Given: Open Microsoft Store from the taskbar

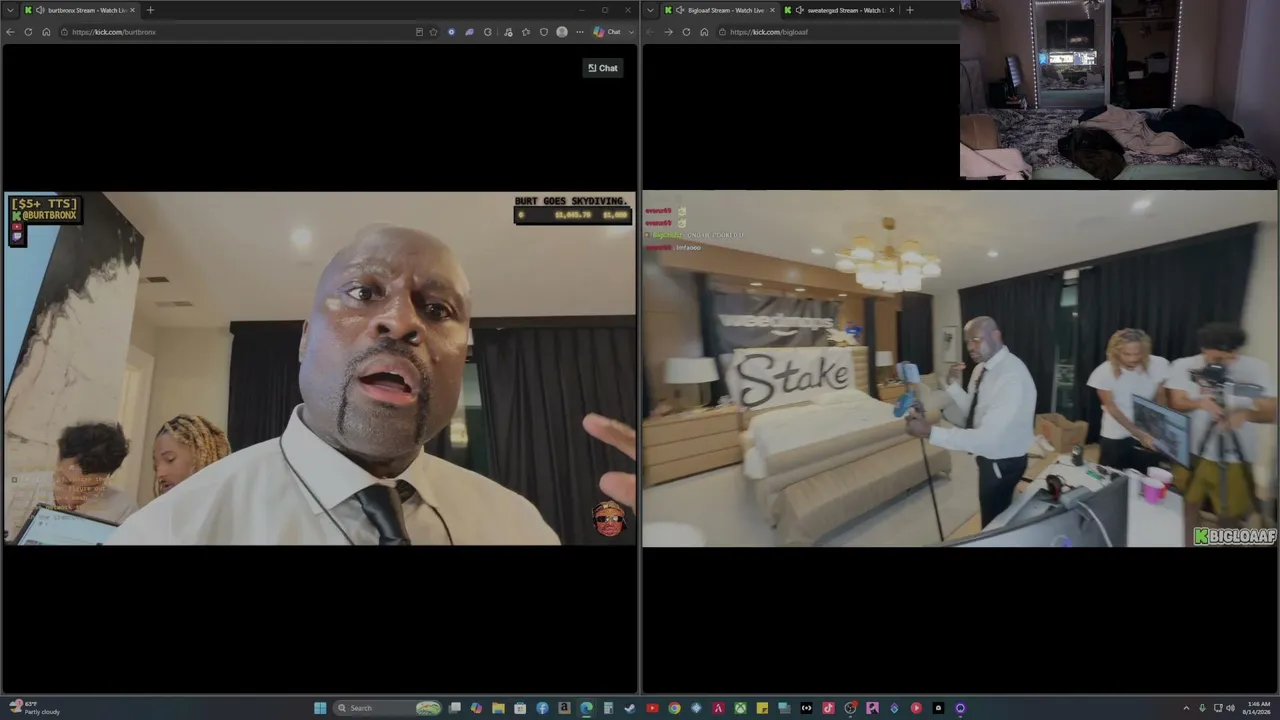Looking at the screenshot, I should [x=520, y=708].
